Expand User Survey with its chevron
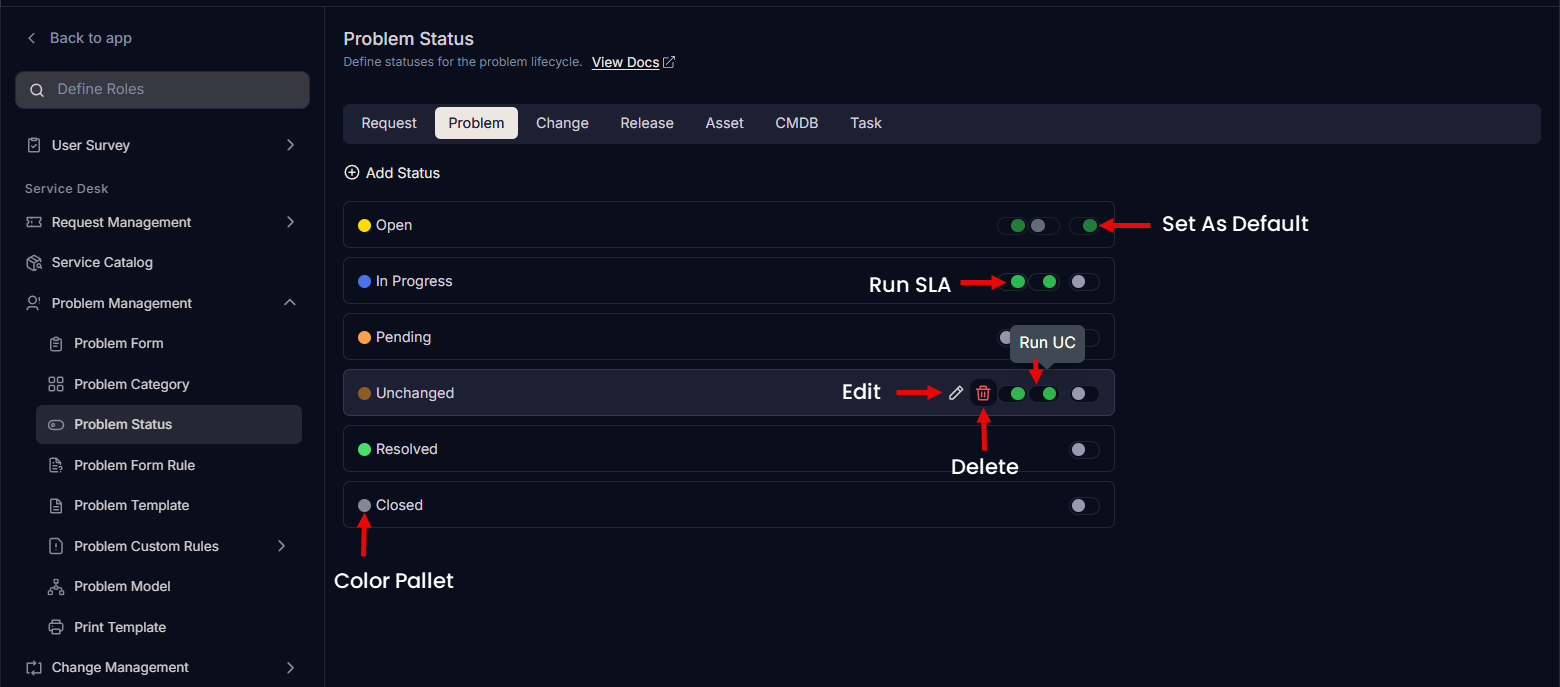Viewport: 1560px width, 687px height. click(x=290, y=145)
